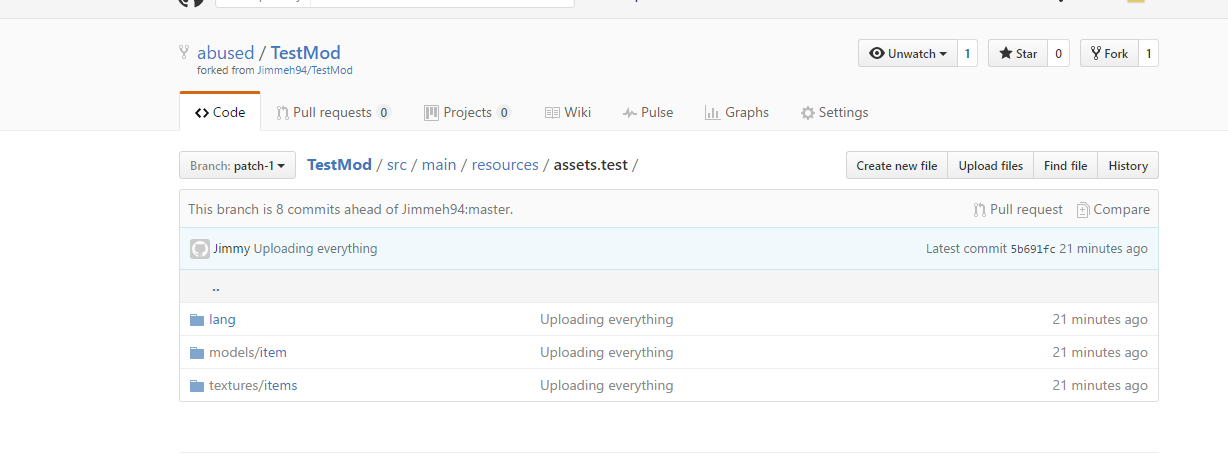Create a Pull request from this branch
The image size is (1228, 460).
[1018, 209]
